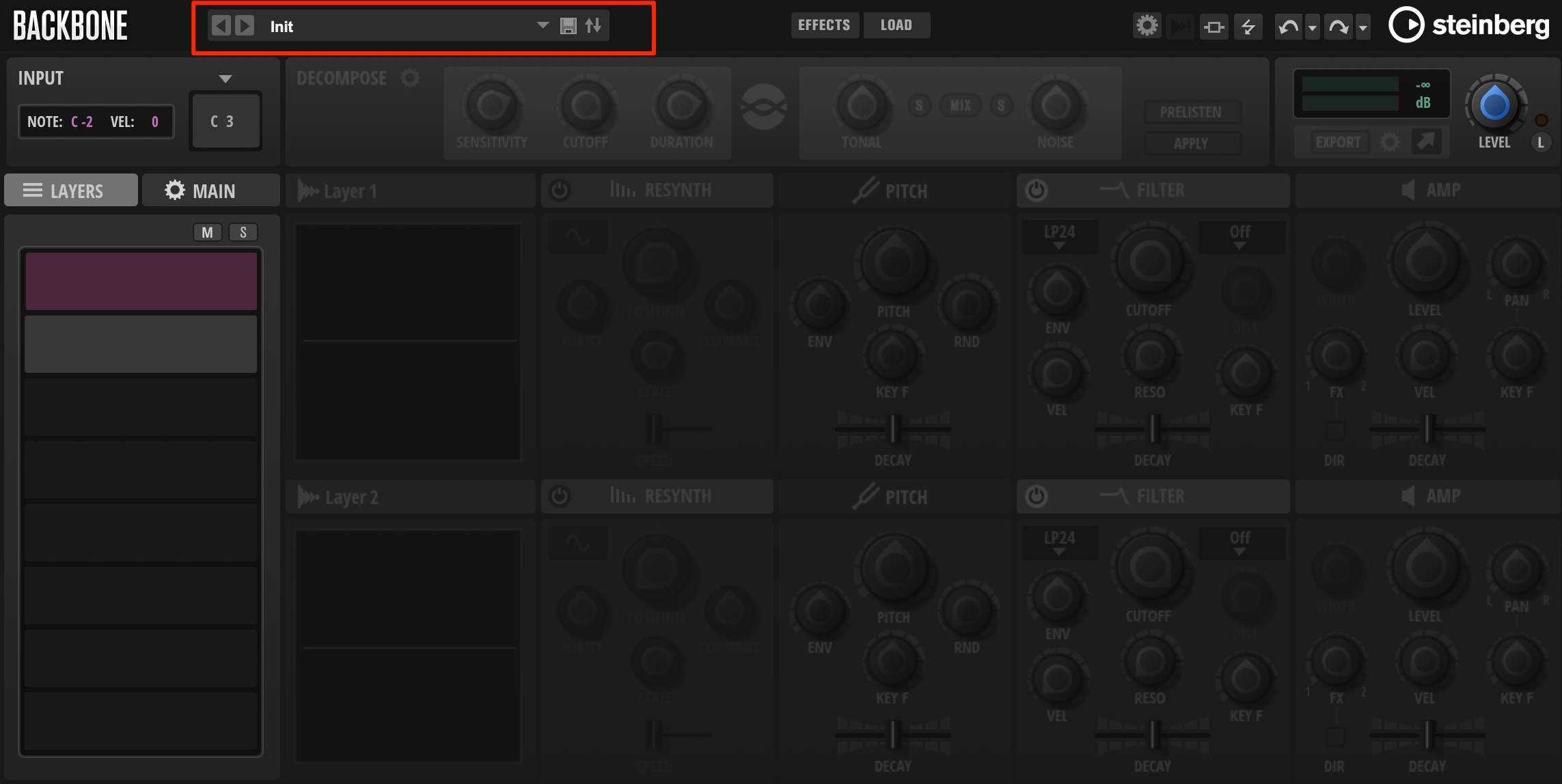Open the DECOMPOSE settings gear
The image size is (1562, 784).
(x=410, y=78)
